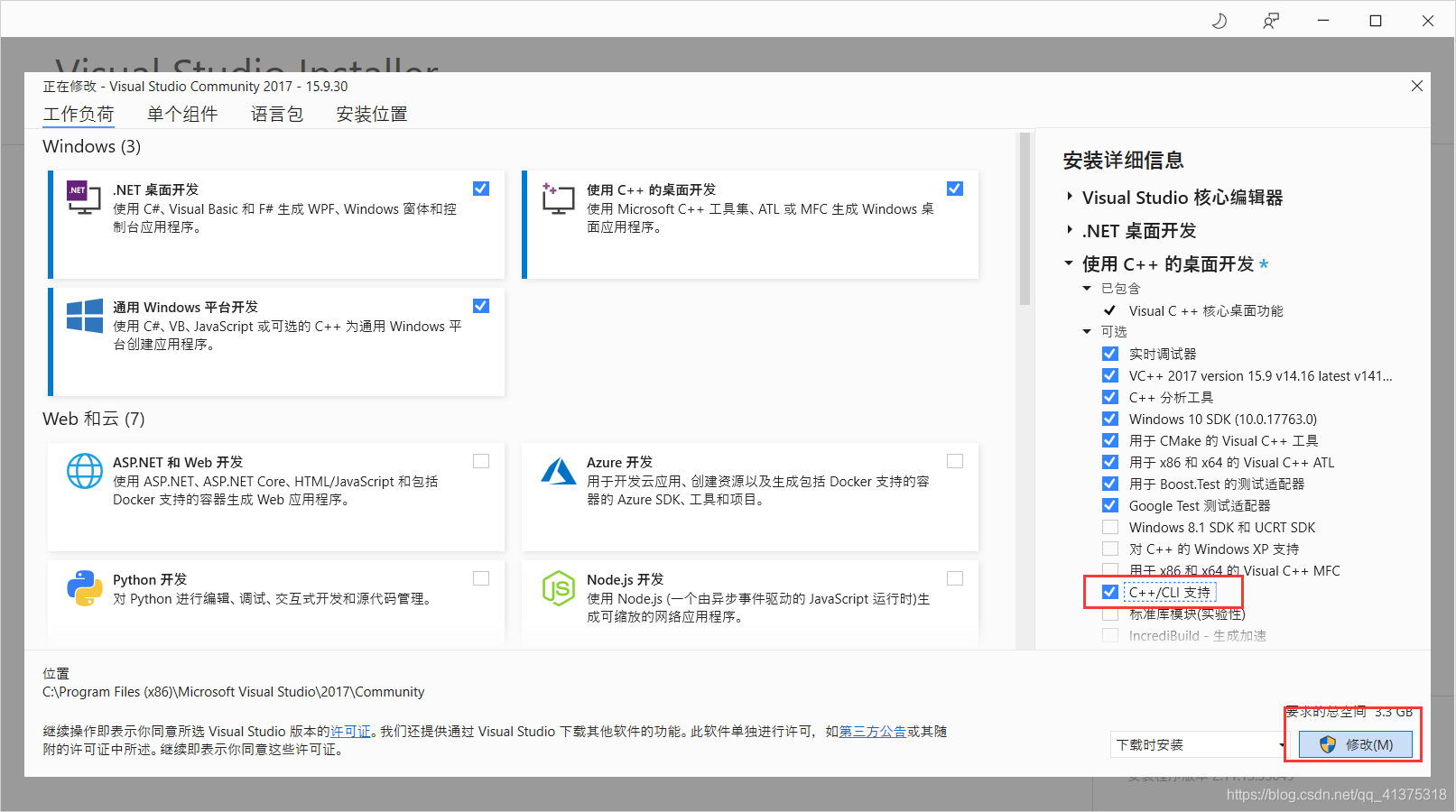
Task: Expand the Visual Studio 核心编辑器 section
Action: click(1069, 197)
